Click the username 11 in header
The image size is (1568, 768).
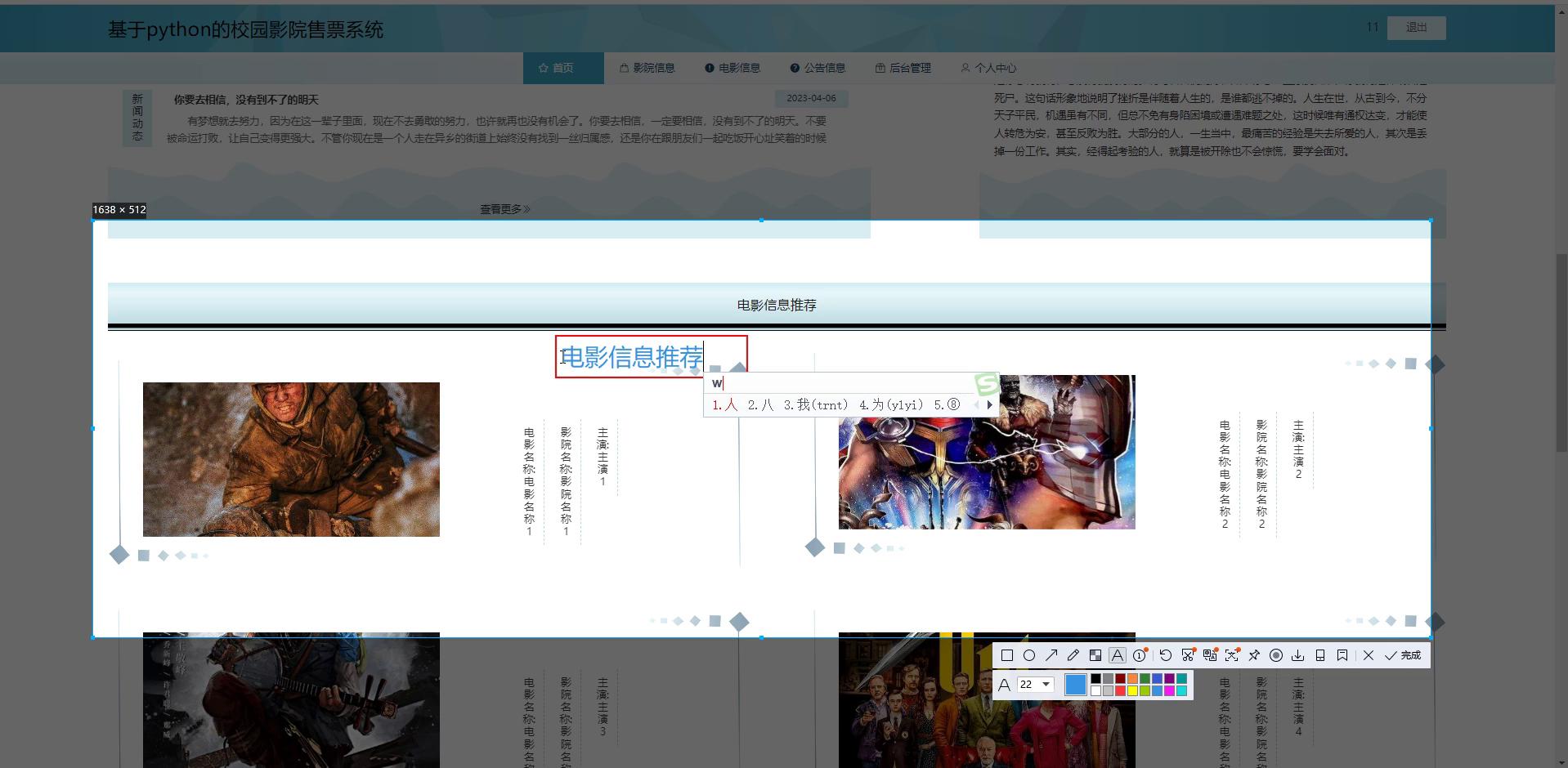1373,28
